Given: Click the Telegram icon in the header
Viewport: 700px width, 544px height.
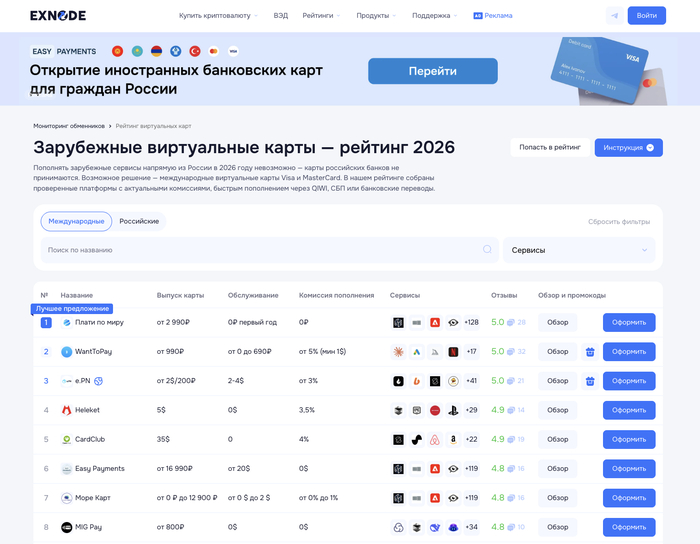Looking at the screenshot, I should 613,16.
